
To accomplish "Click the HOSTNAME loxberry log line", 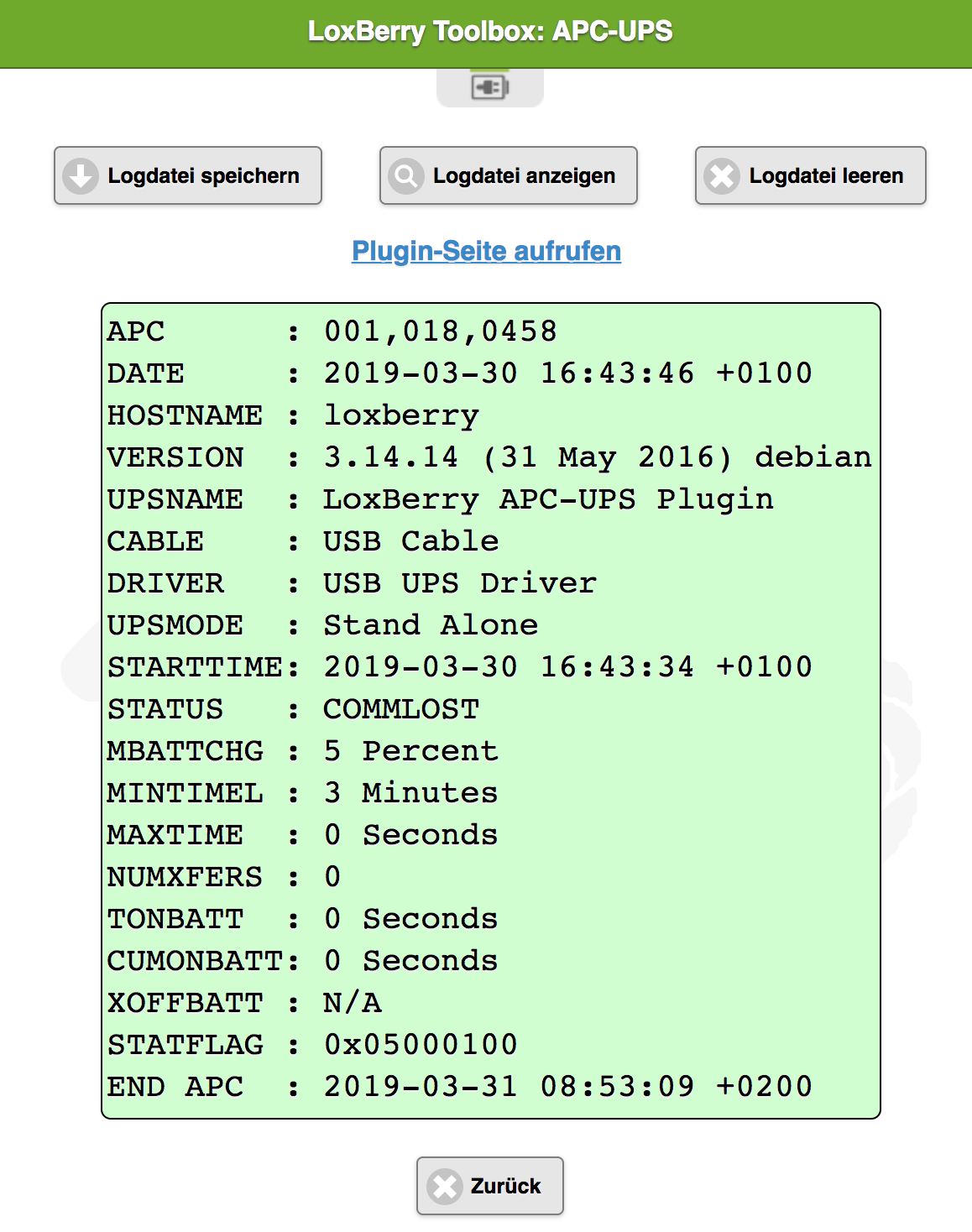I will (x=294, y=415).
